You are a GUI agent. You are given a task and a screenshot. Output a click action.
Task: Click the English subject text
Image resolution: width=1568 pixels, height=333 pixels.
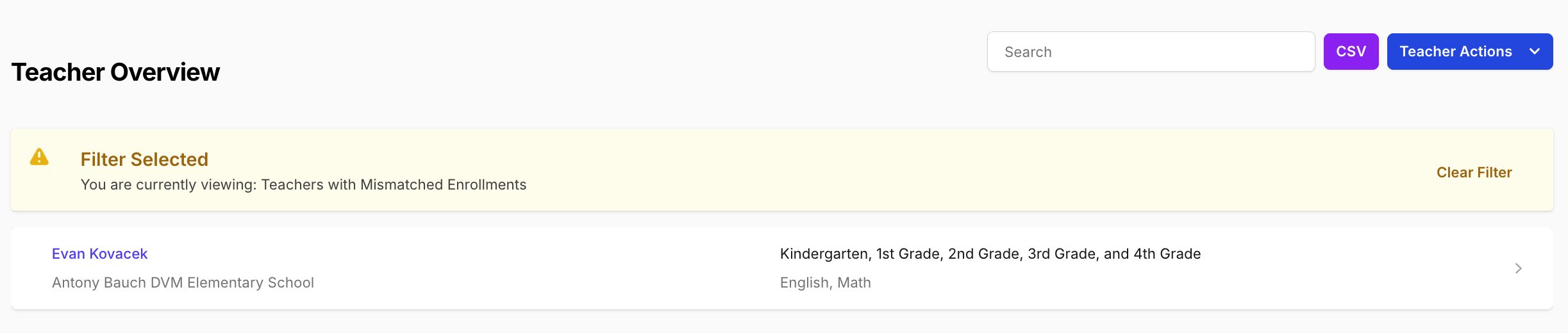pos(805,282)
